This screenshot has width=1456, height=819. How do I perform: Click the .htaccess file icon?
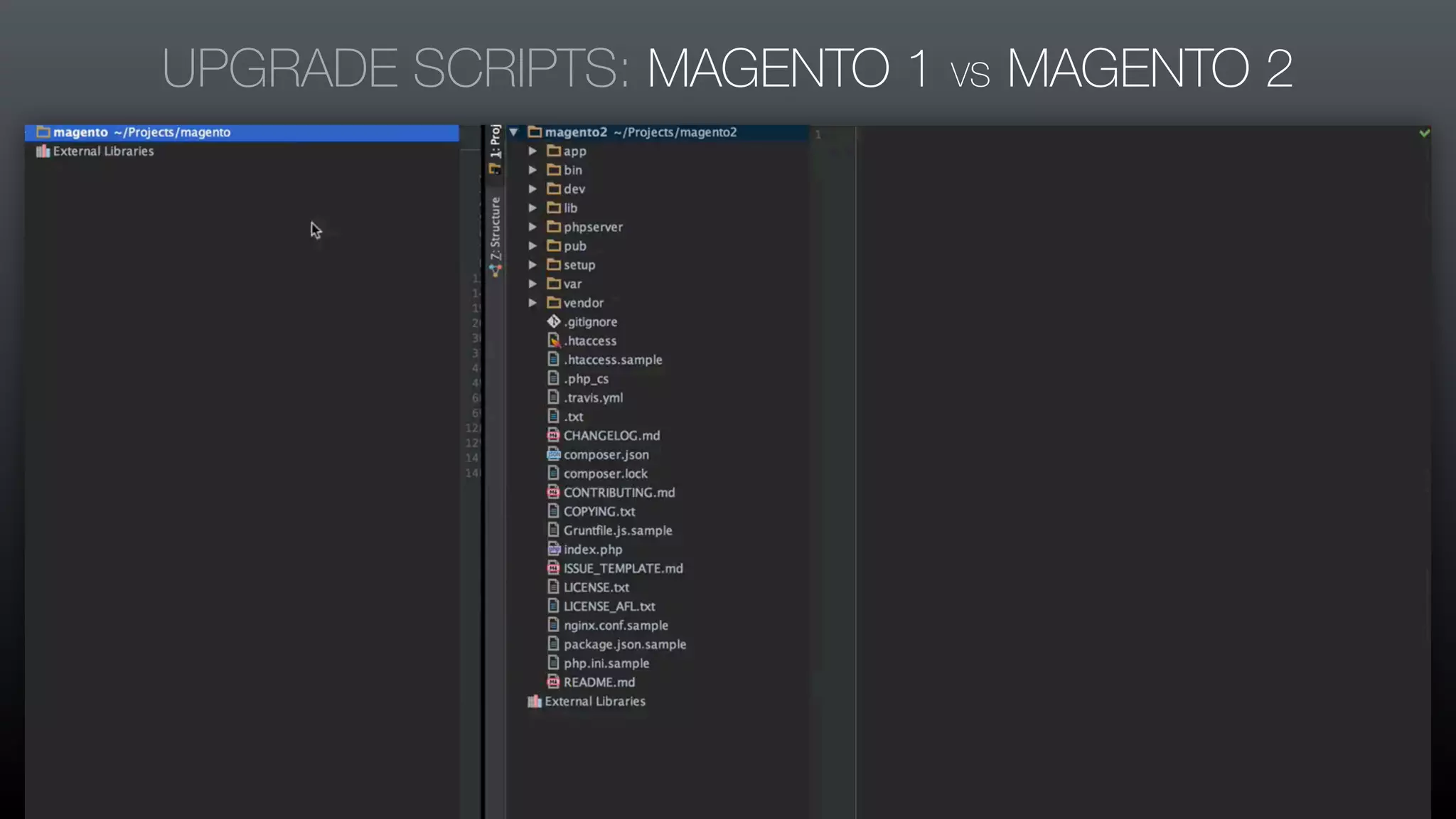pyautogui.click(x=554, y=341)
